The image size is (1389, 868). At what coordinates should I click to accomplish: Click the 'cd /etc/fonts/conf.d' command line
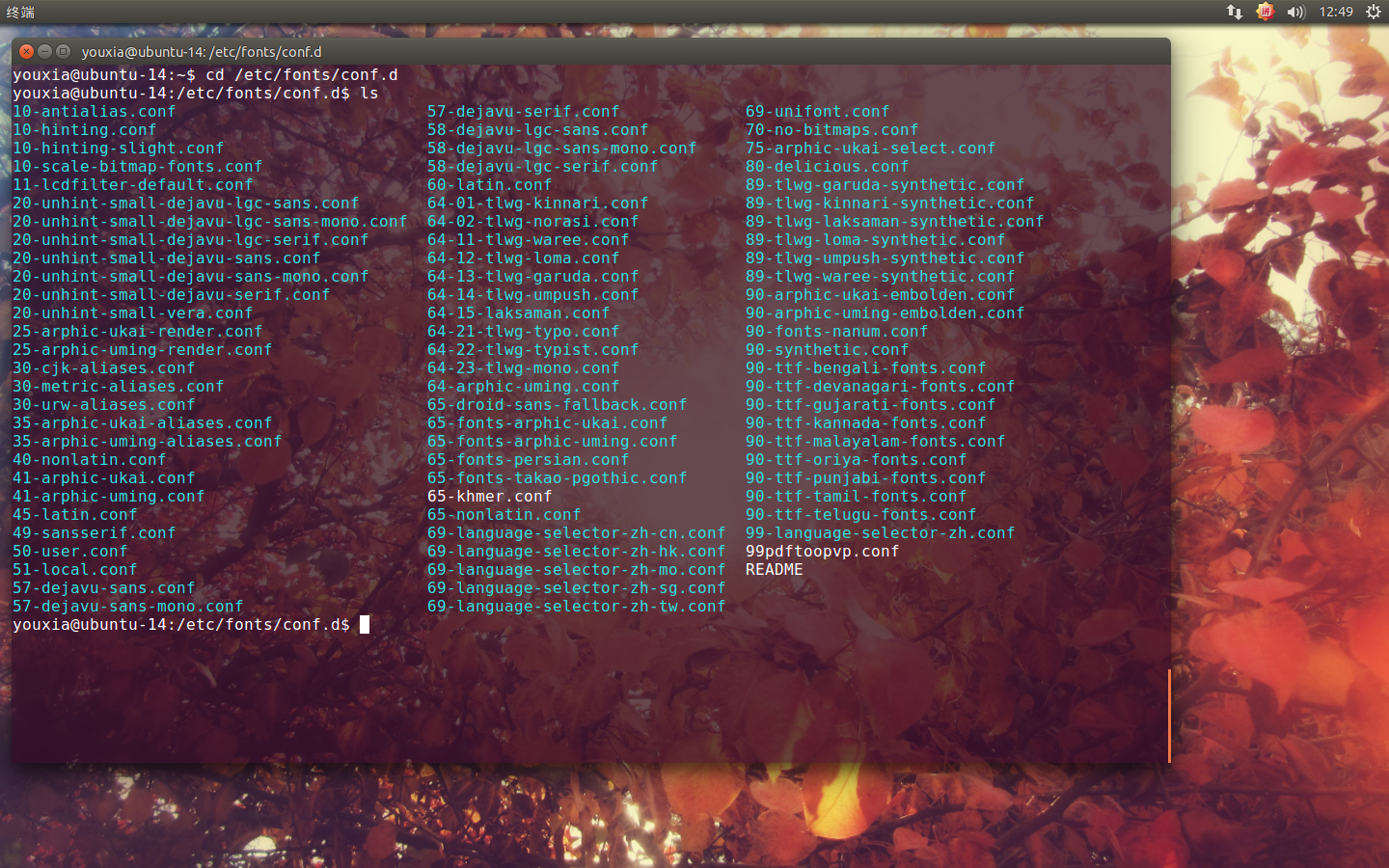(x=302, y=75)
